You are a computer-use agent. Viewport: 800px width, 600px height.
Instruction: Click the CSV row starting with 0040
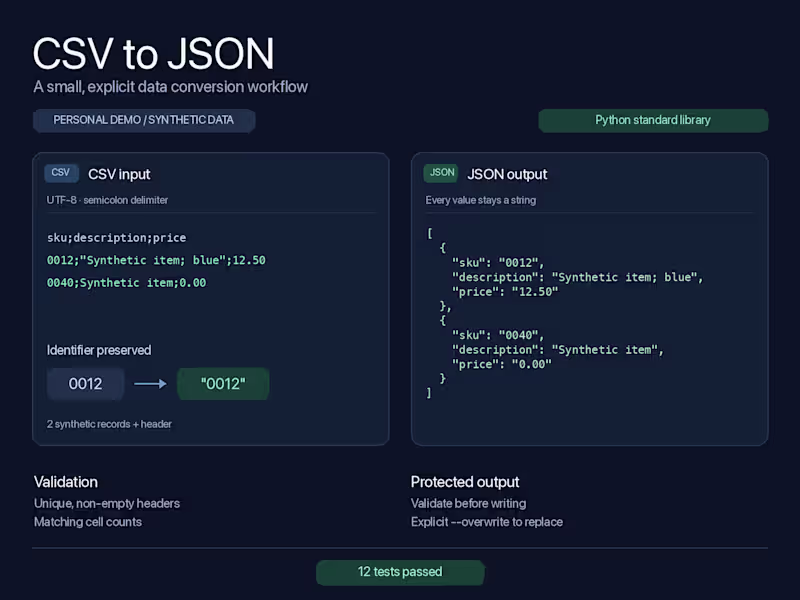(x=127, y=283)
